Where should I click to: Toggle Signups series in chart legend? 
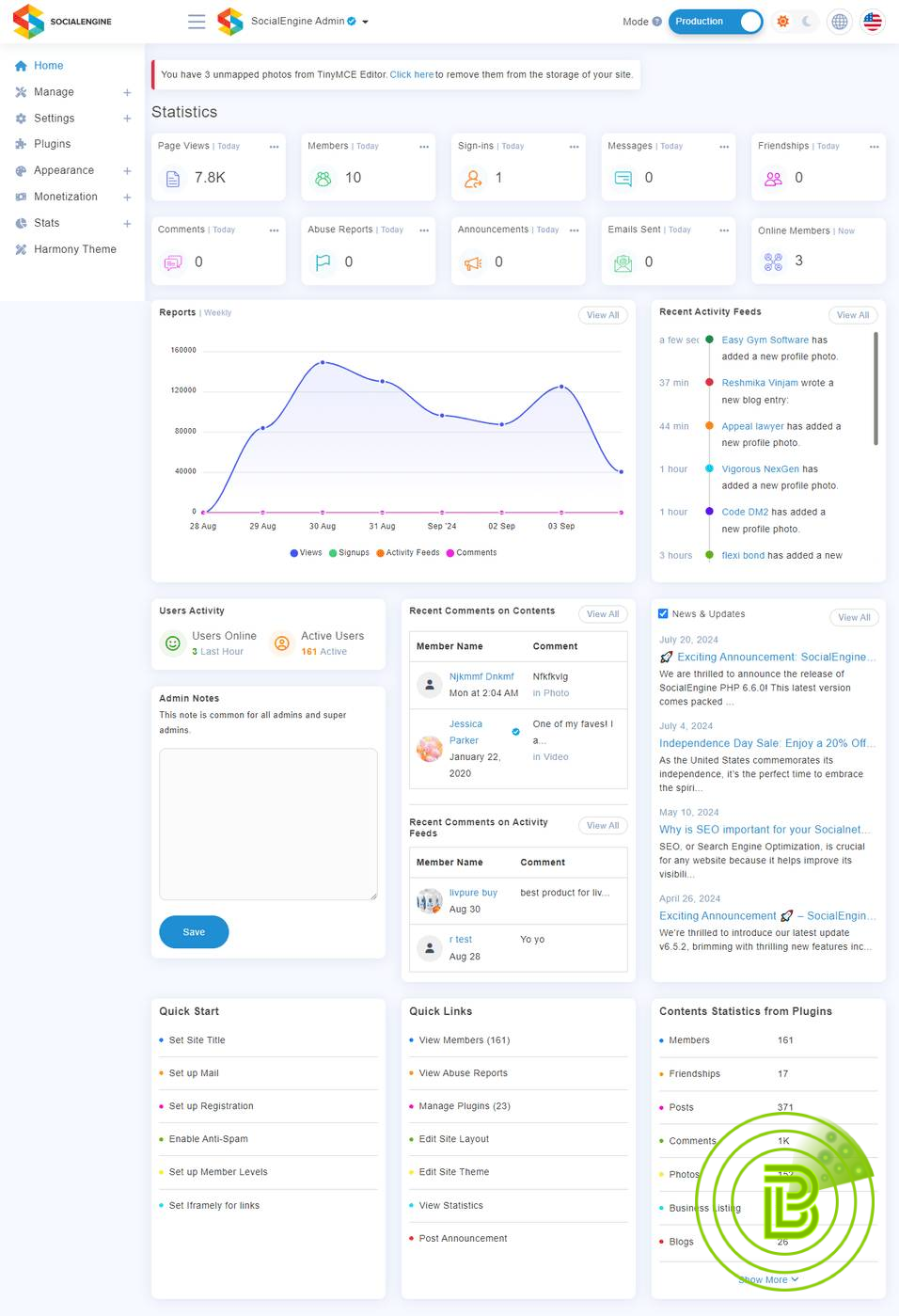pos(349,553)
